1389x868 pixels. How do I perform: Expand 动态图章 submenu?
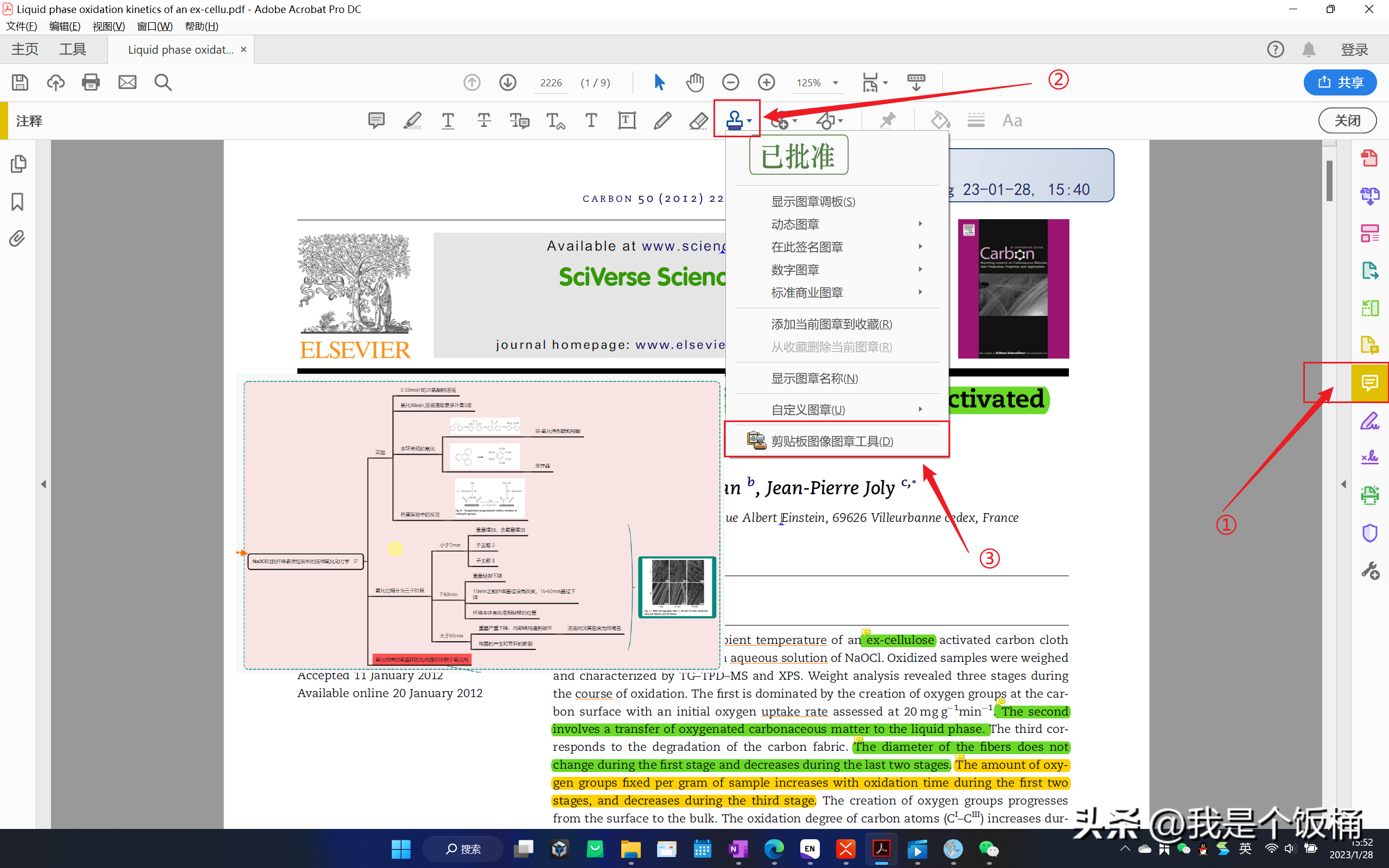[x=920, y=224]
